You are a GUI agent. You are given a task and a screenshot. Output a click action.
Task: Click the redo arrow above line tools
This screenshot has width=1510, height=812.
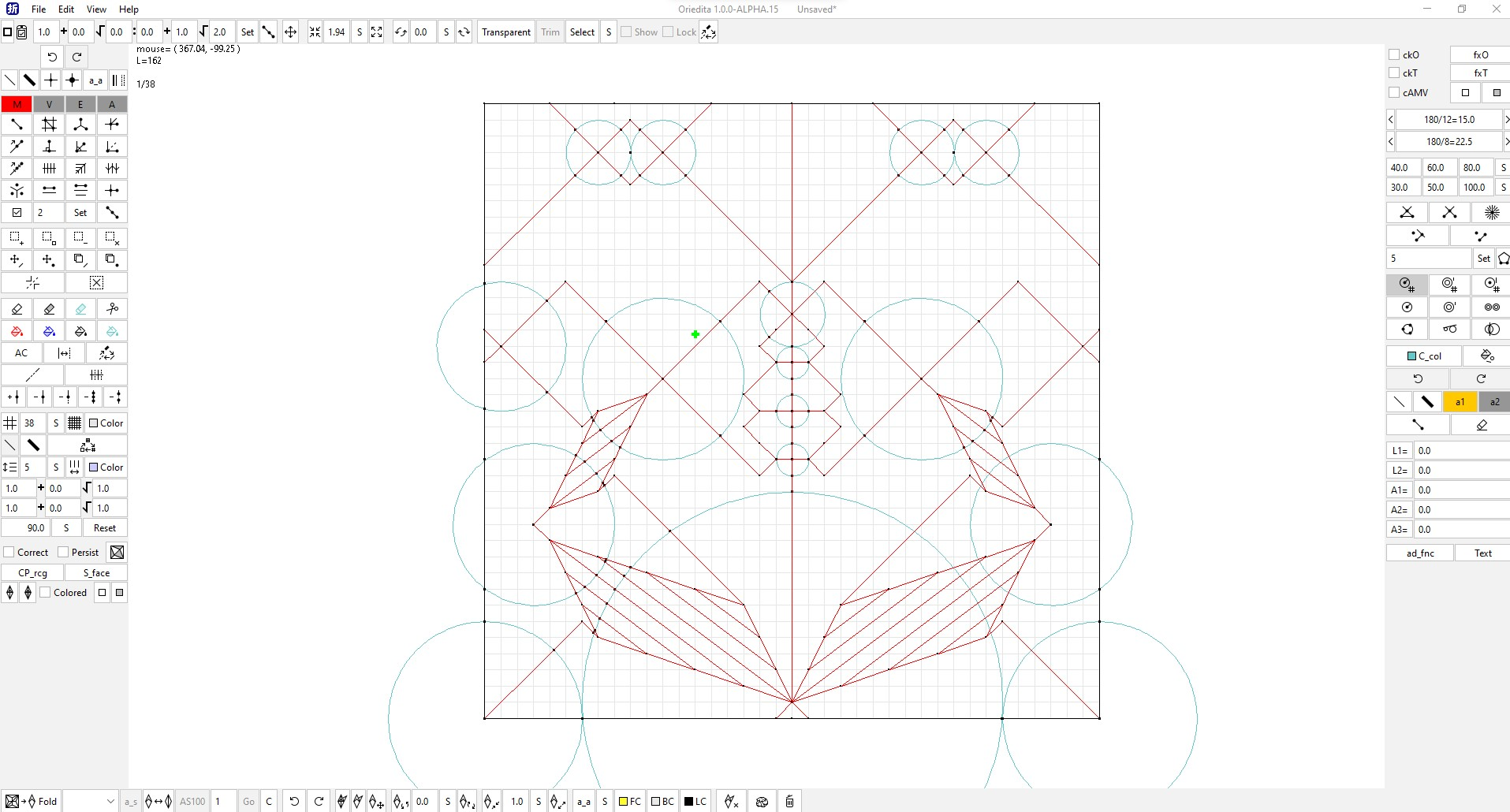pos(76,57)
